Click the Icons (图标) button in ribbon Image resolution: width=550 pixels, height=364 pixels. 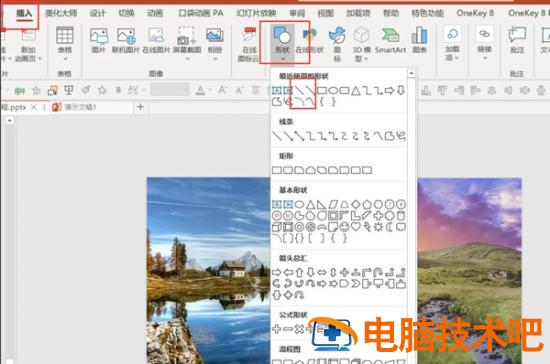point(337,43)
